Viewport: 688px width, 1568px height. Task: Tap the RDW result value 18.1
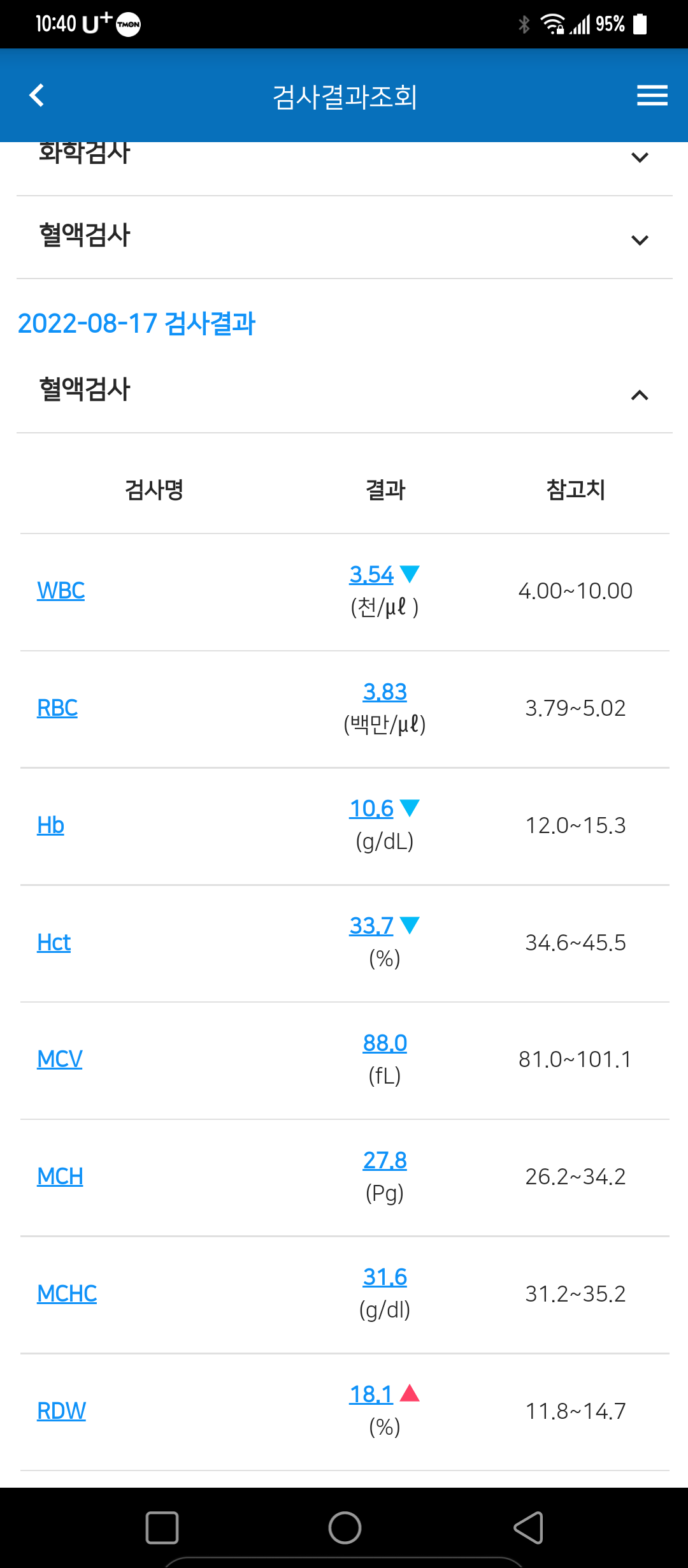coord(371,1394)
